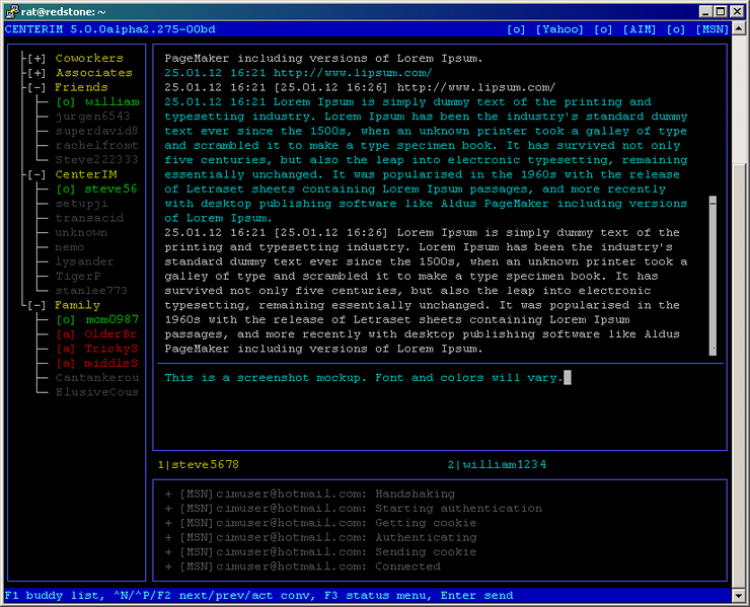This screenshot has height=607, width=750.
Task: Select buddy lysander
Action: pos(85,262)
